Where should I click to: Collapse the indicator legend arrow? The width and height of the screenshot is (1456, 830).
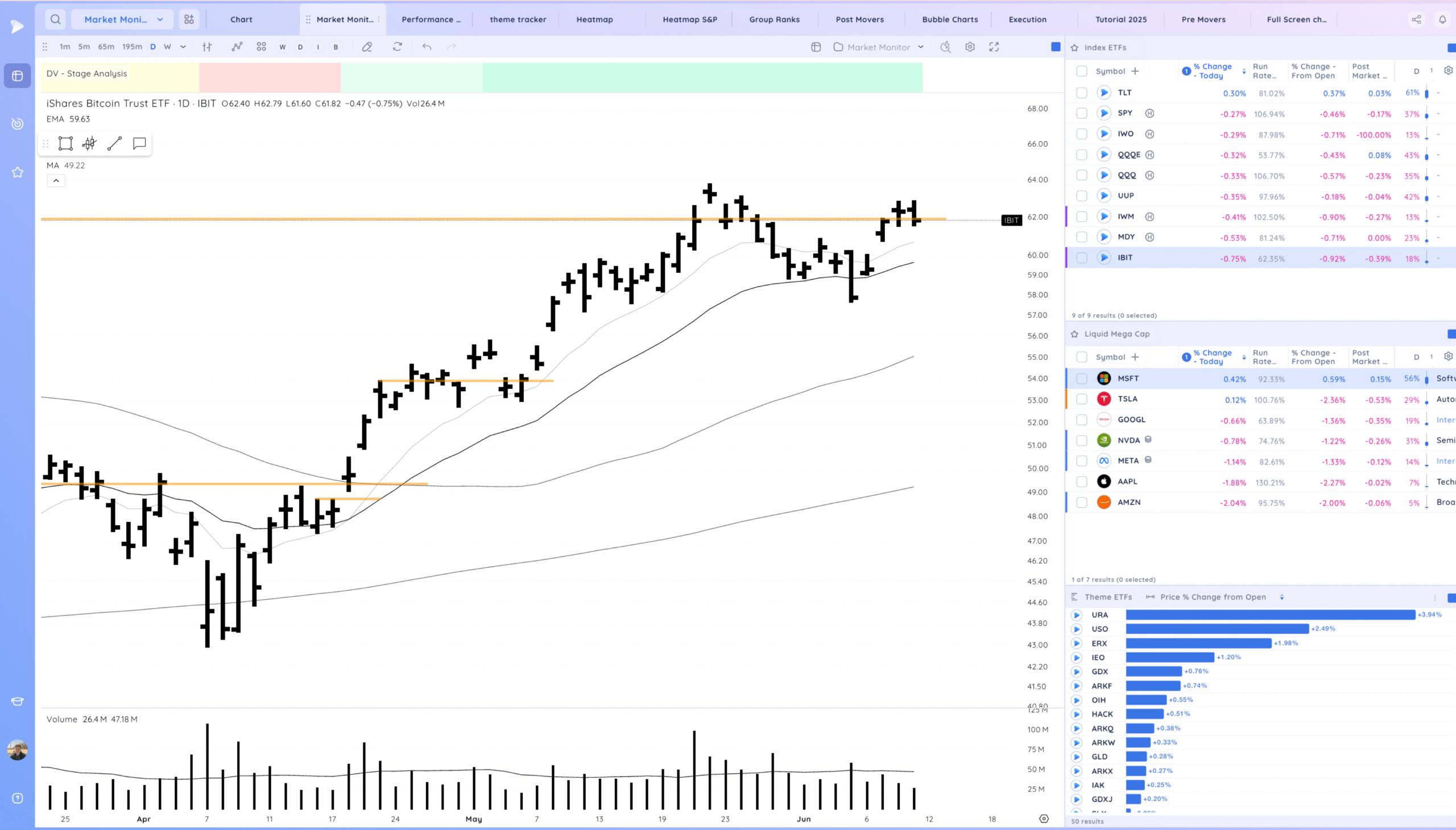pyautogui.click(x=56, y=181)
